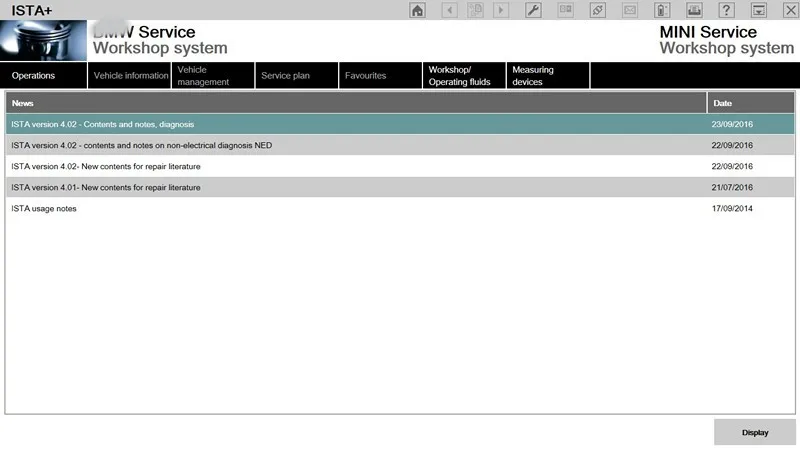
Task: Sort by the Date column header
Action: (x=751, y=103)
